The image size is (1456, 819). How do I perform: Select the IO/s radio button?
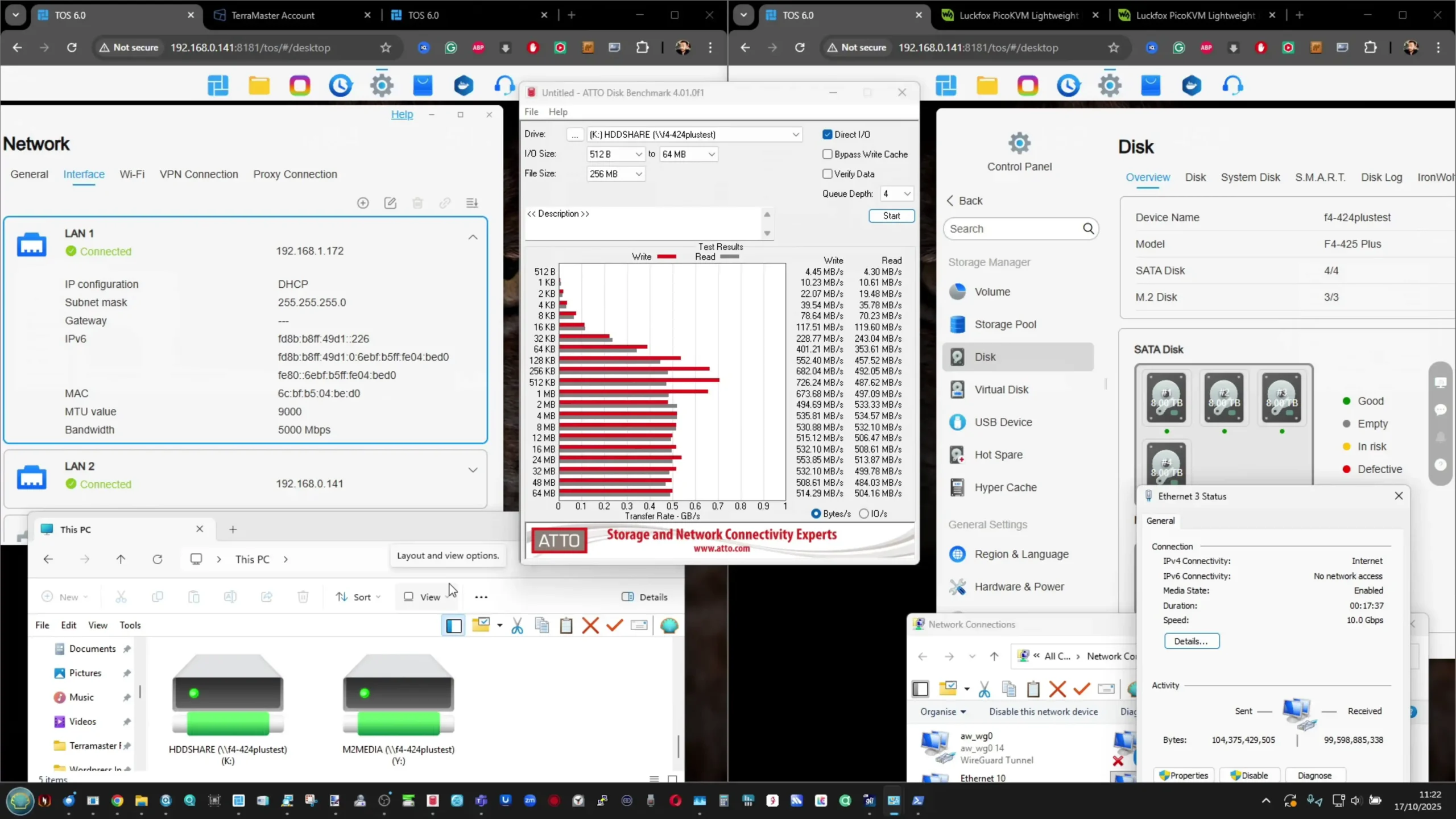pos(864,514)
